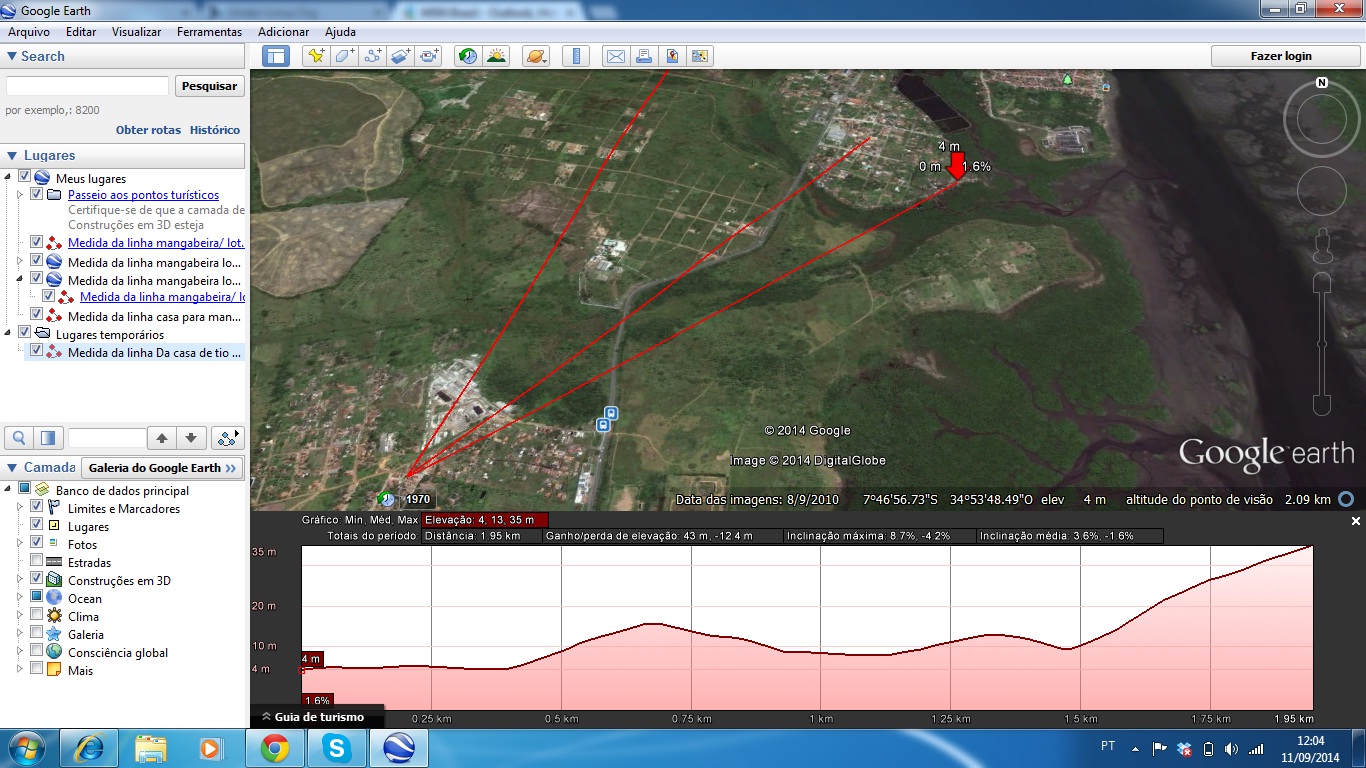Show historical imagery with the clock icon
Image resolution: width=1366 pixels, height=768 pixels.
(x=467, y=56)
